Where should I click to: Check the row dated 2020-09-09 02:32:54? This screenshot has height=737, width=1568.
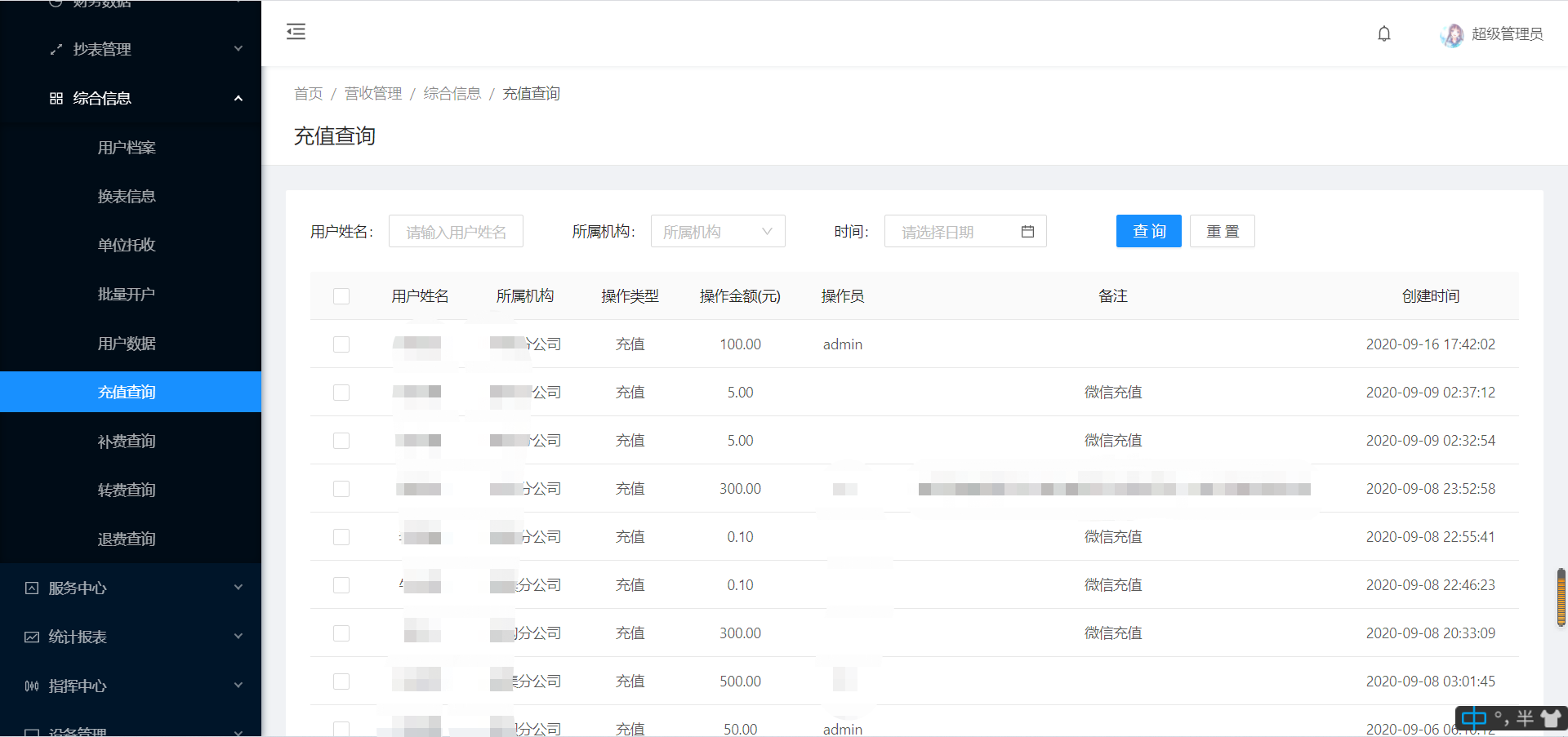point(341,441)
